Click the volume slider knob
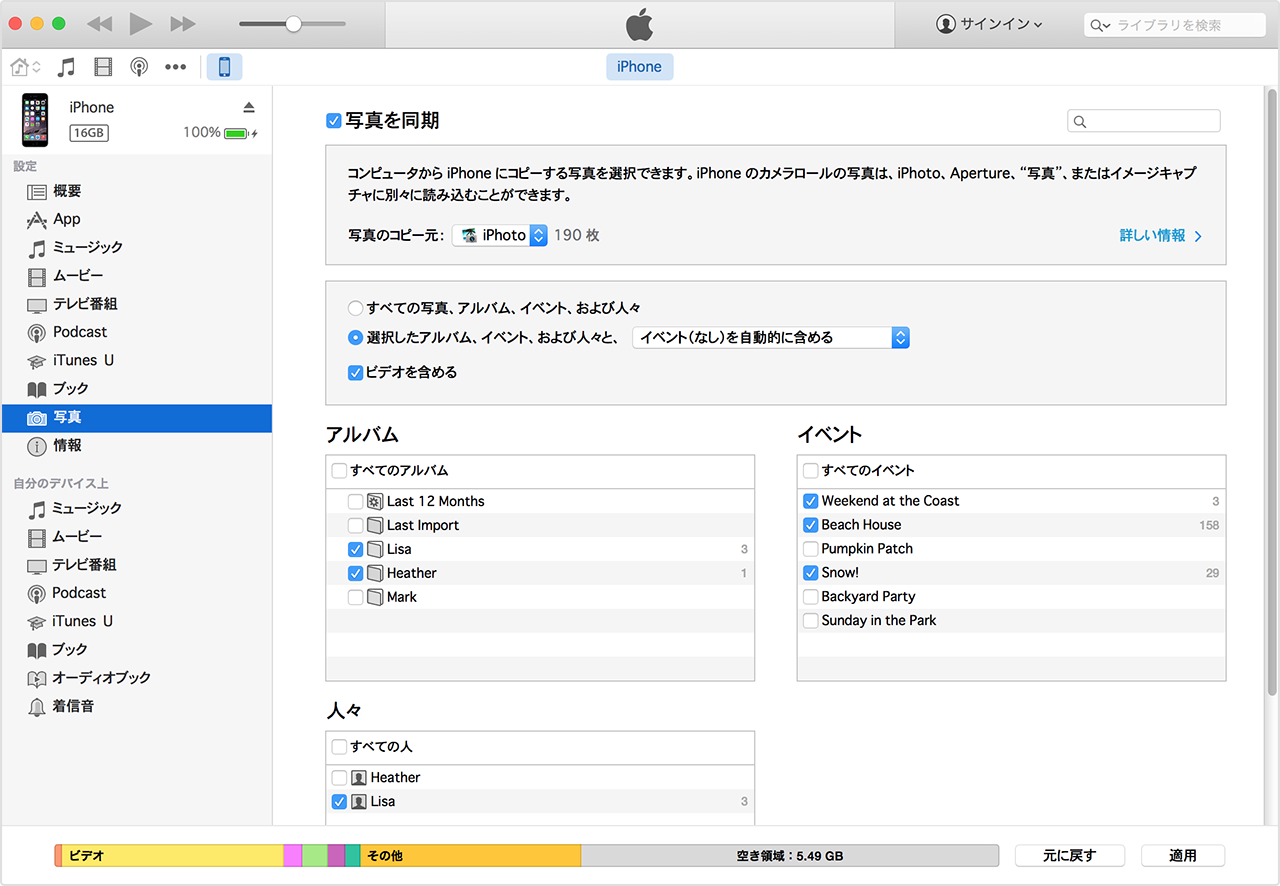Screen dimensions: 1280x886 (293, 24)
